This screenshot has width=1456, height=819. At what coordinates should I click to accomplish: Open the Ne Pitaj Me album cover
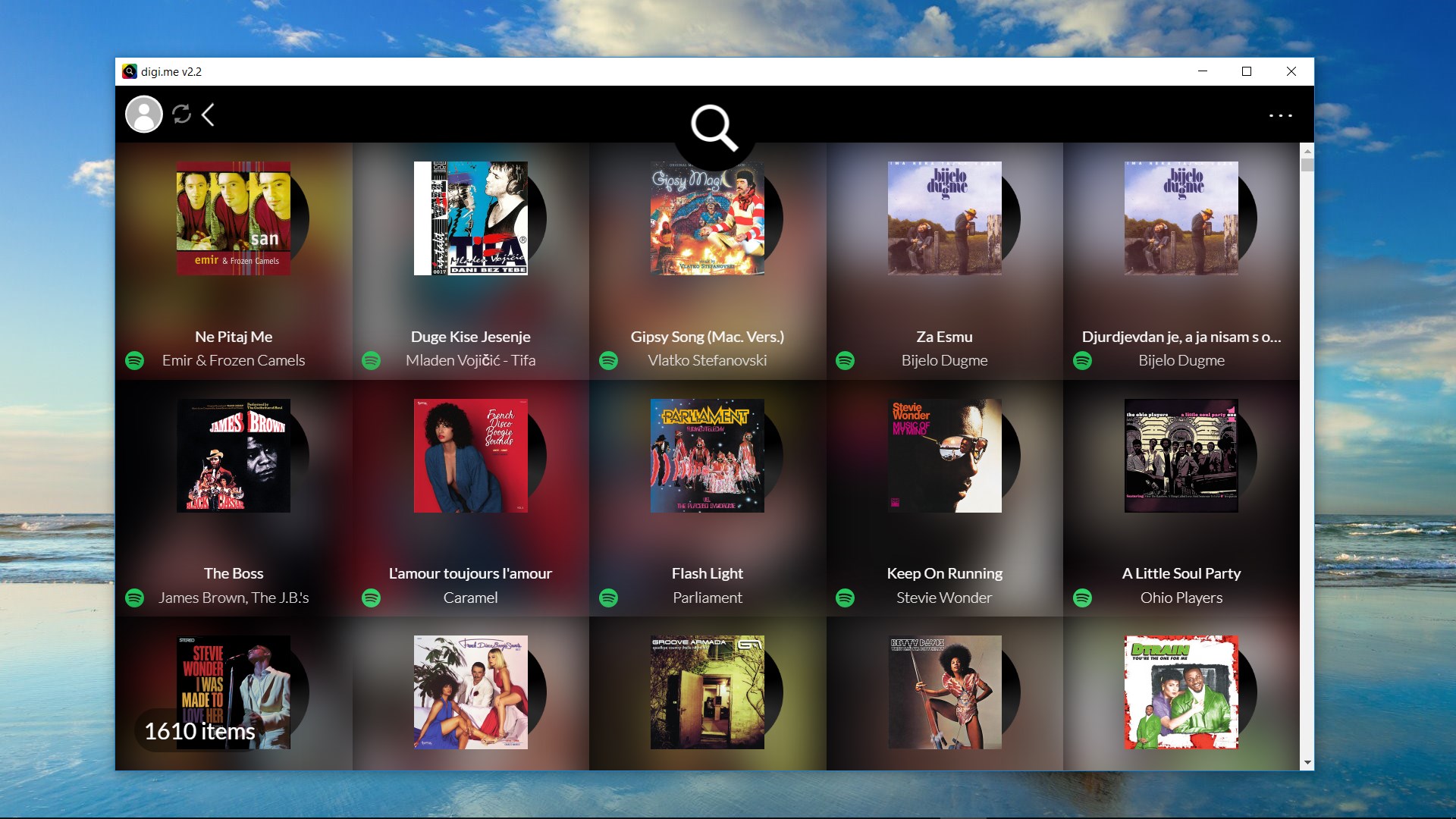[x=234, y=218]
